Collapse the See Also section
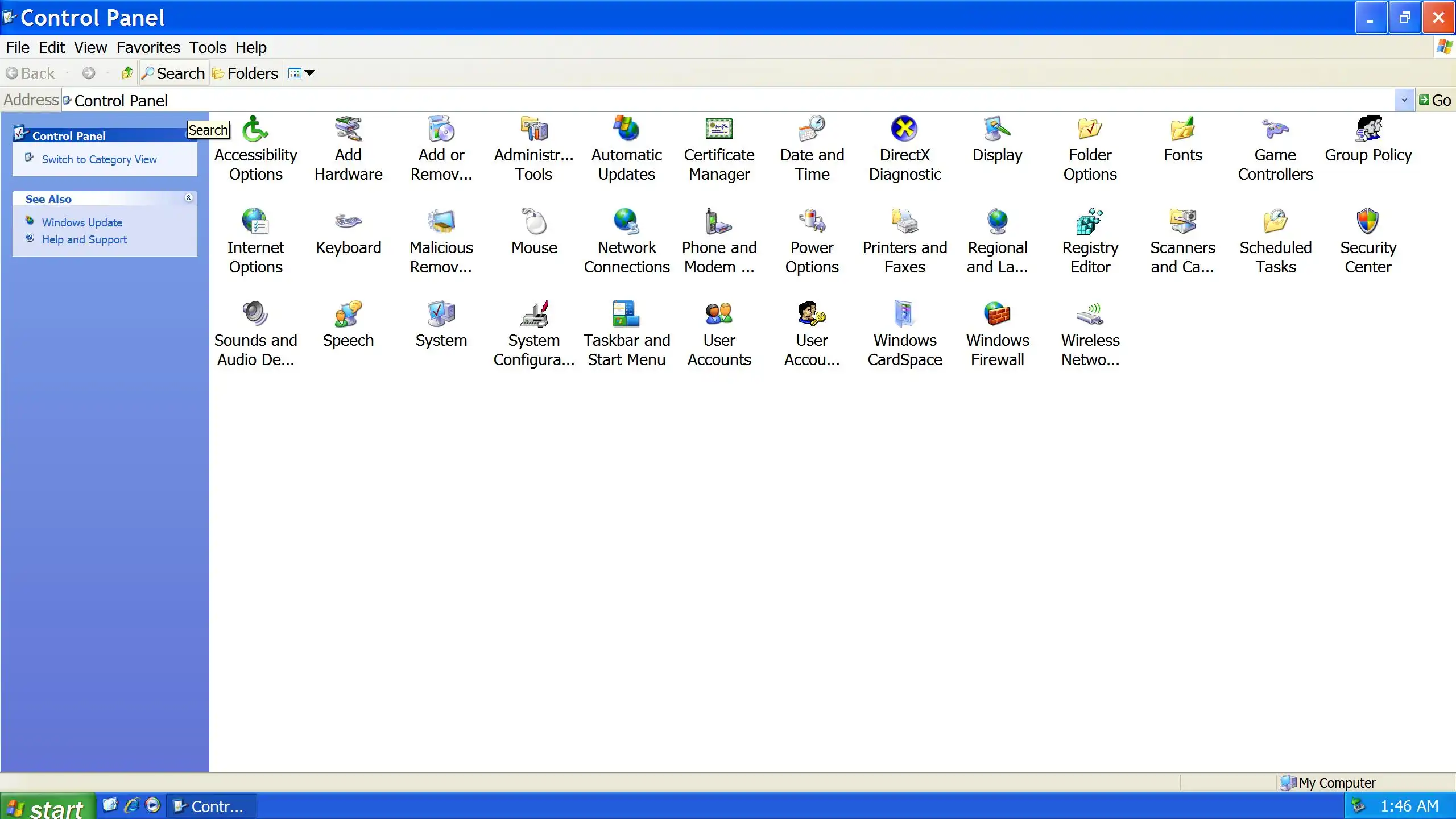This screenshot has height=819, width=1456. [188, 198]
